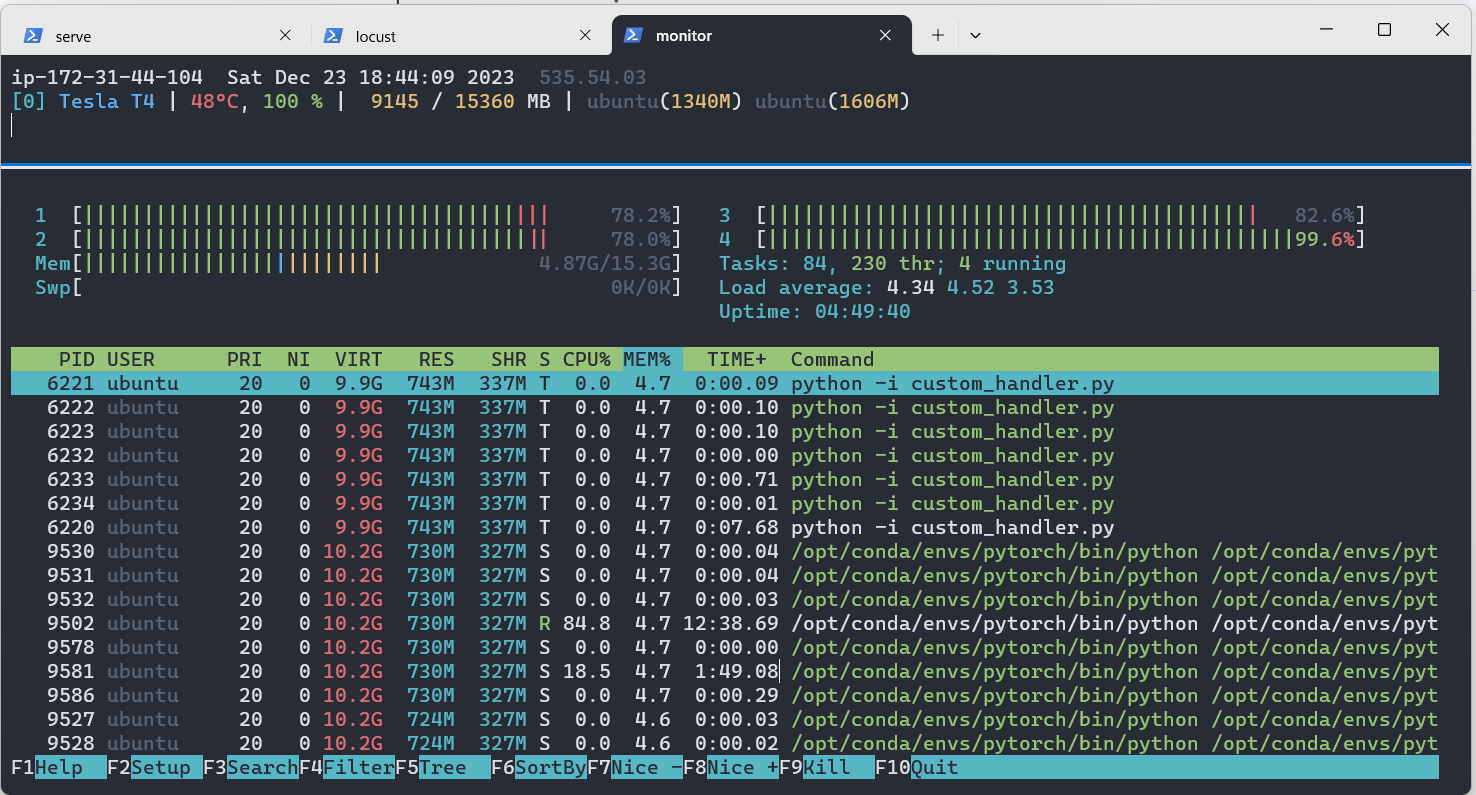Select process row with PID 6220
1476x795 pixels.
pos(725,527)
